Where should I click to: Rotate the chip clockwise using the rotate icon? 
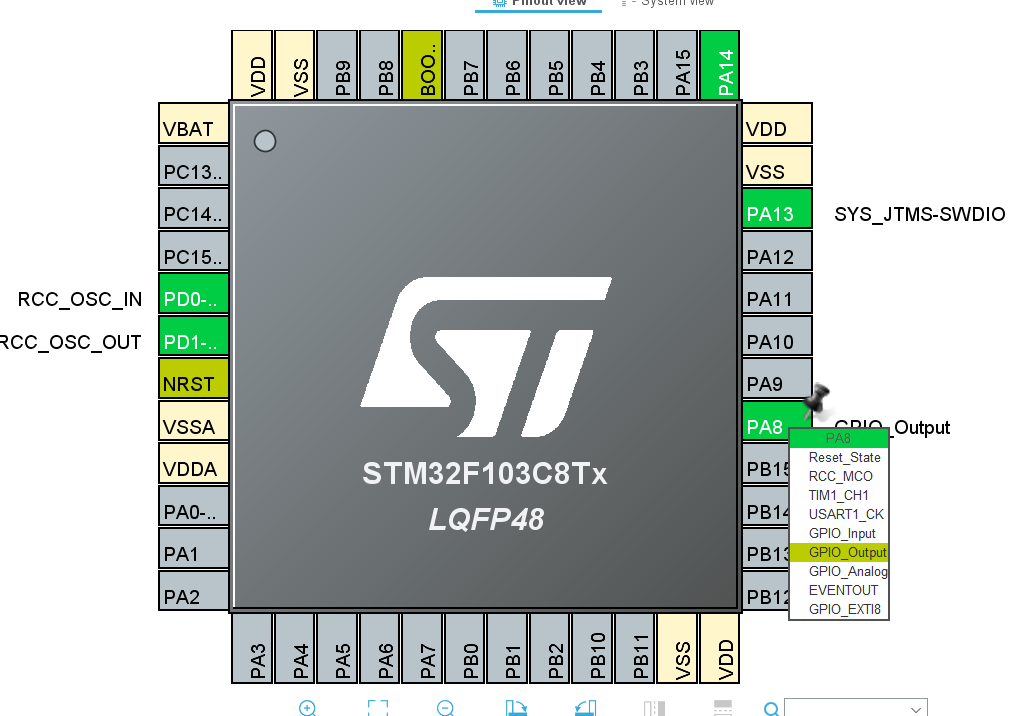tap(516, 708)
